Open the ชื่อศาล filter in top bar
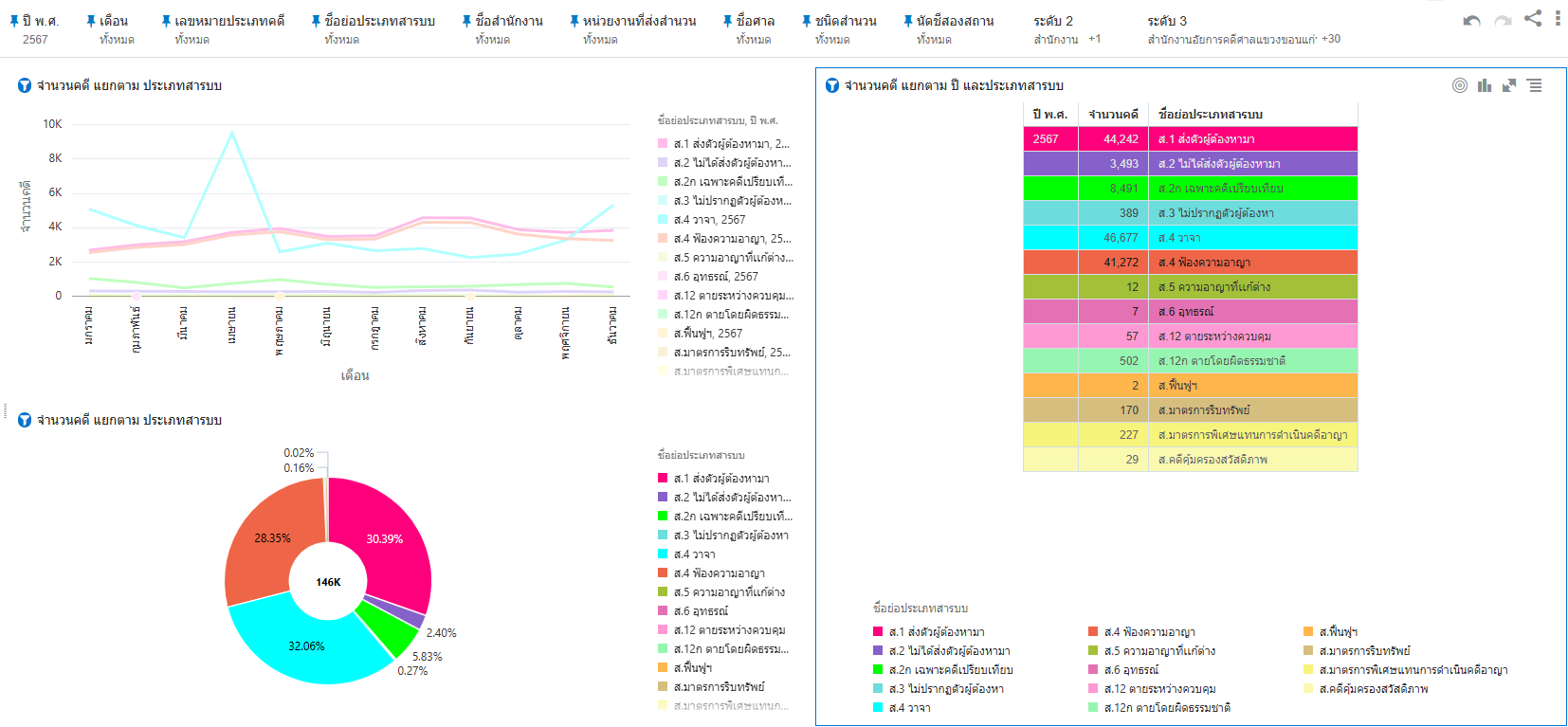 [755, 30]
